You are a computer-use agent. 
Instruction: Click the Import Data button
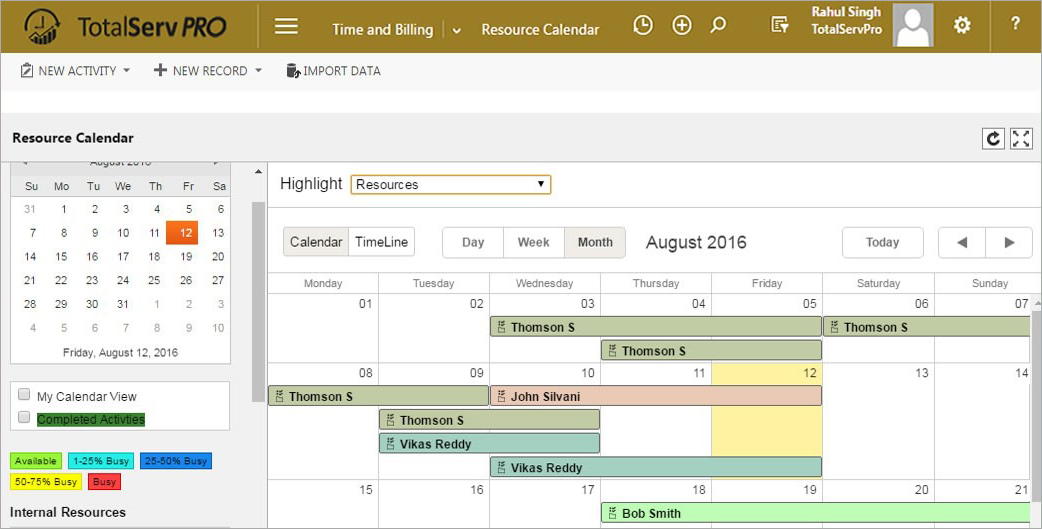333,71
